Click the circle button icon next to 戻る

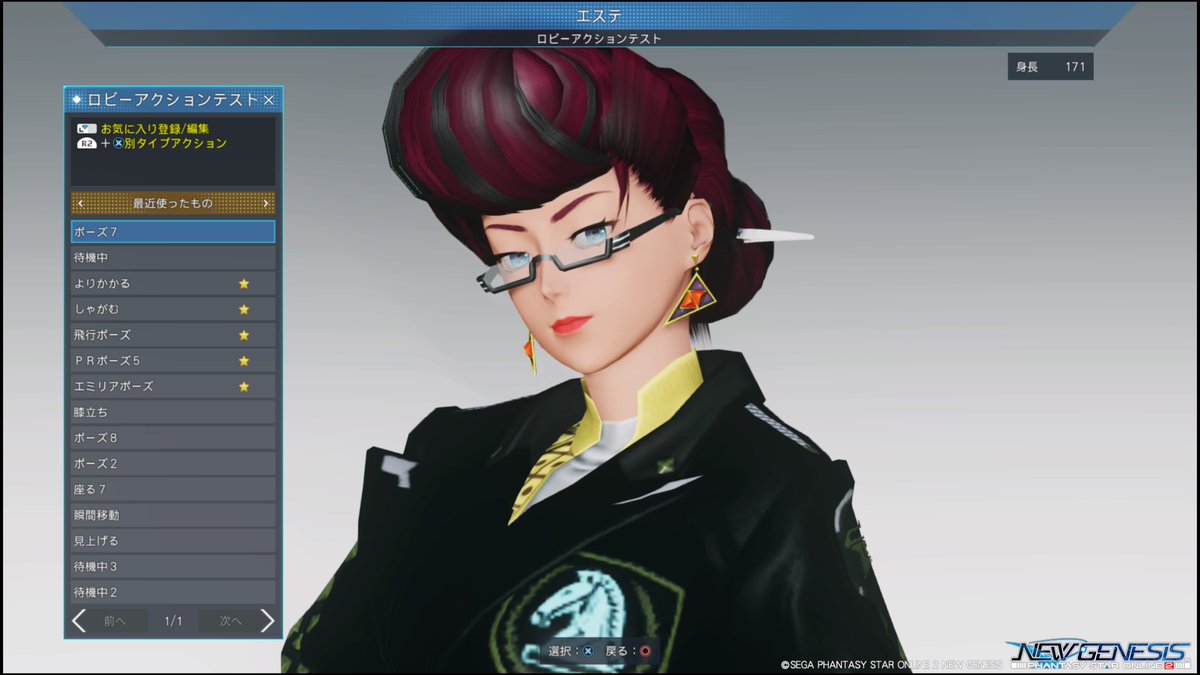point(645,651)
